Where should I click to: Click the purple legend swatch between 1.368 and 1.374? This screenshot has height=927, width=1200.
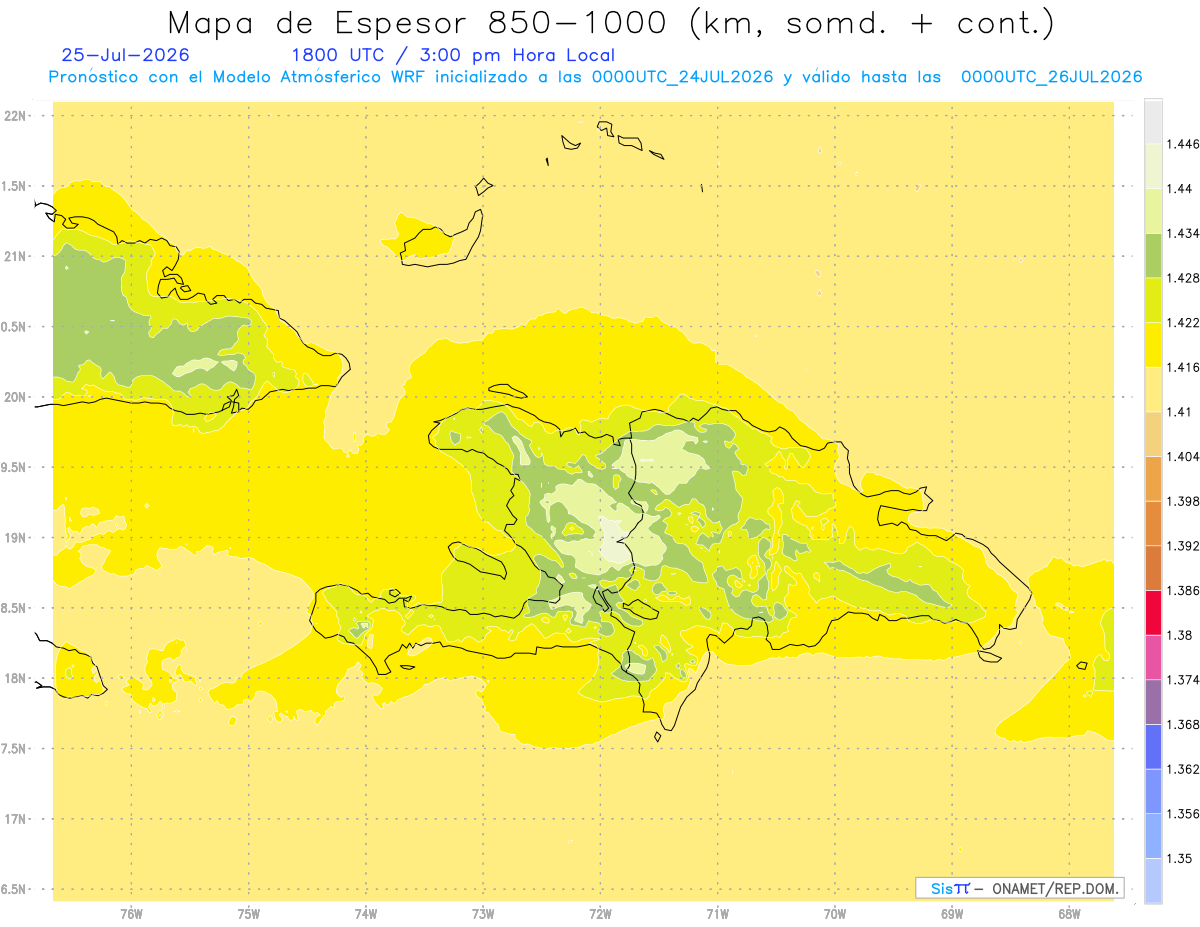point(1153,701)
